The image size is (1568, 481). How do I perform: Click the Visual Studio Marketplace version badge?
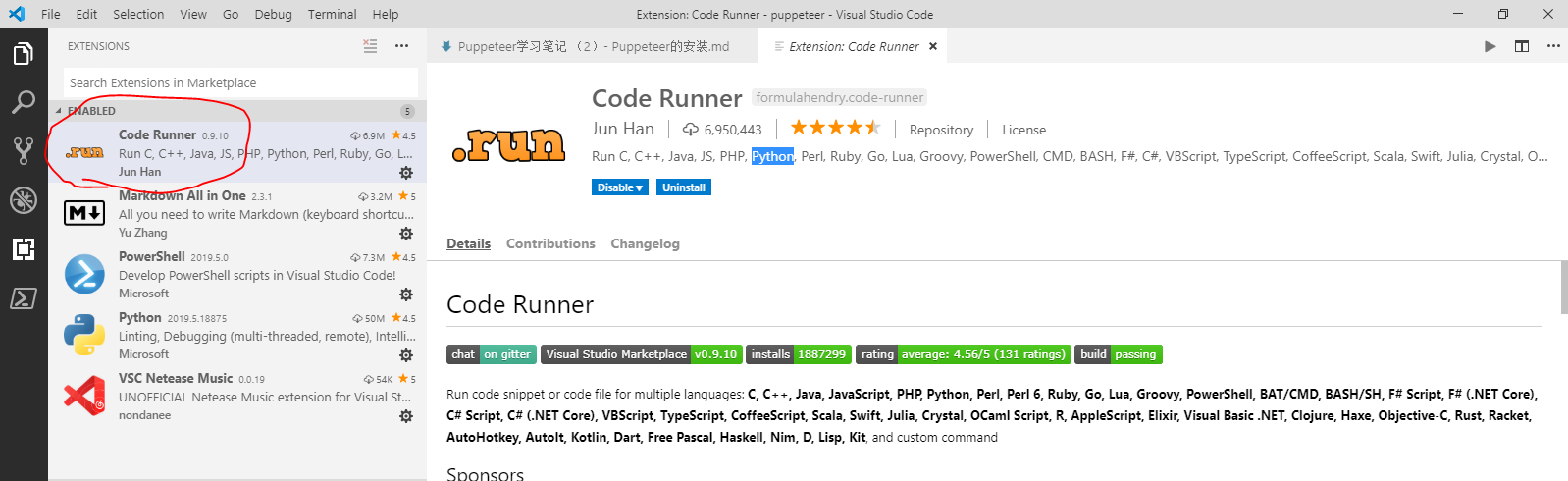click(x=641, y=354)
